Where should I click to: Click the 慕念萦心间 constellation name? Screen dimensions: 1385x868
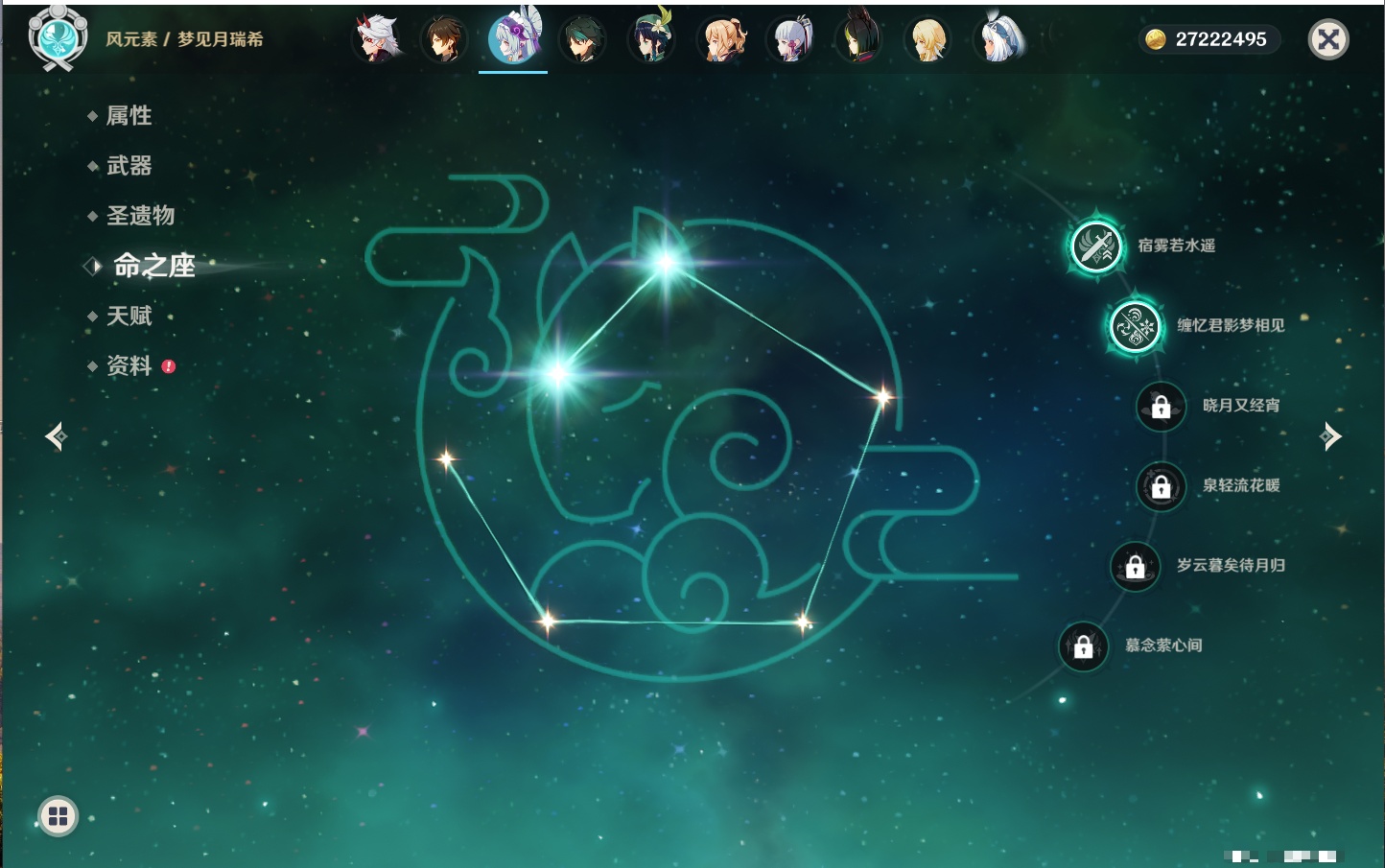[1163, 645]
